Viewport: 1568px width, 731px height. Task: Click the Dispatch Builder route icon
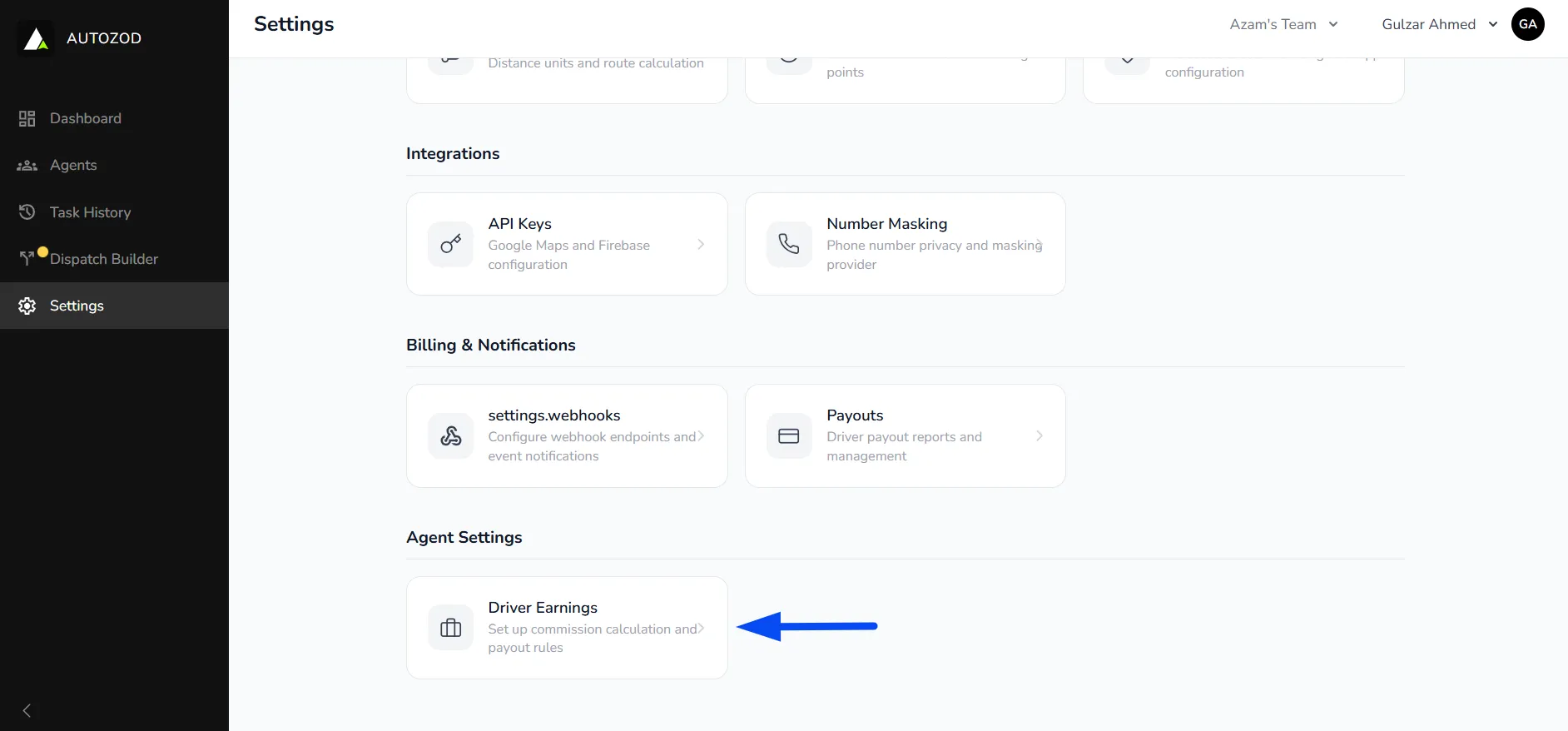(x=27, y=258)
